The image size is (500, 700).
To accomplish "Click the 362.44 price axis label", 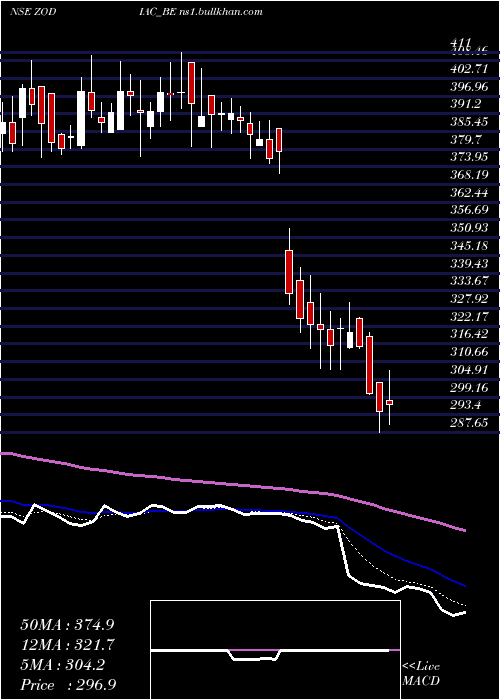I will 470,193.
